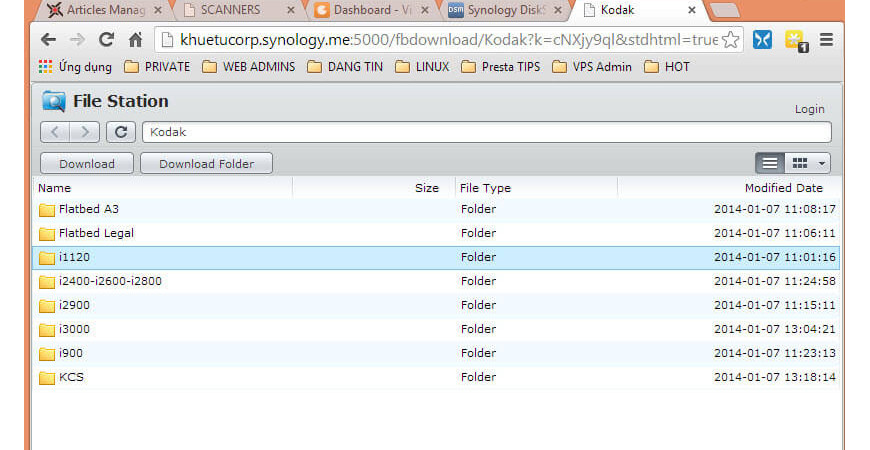This screenshot has height=450, width=870.
Task: Switch to thumbnail grid view
Action: (799, 163)
